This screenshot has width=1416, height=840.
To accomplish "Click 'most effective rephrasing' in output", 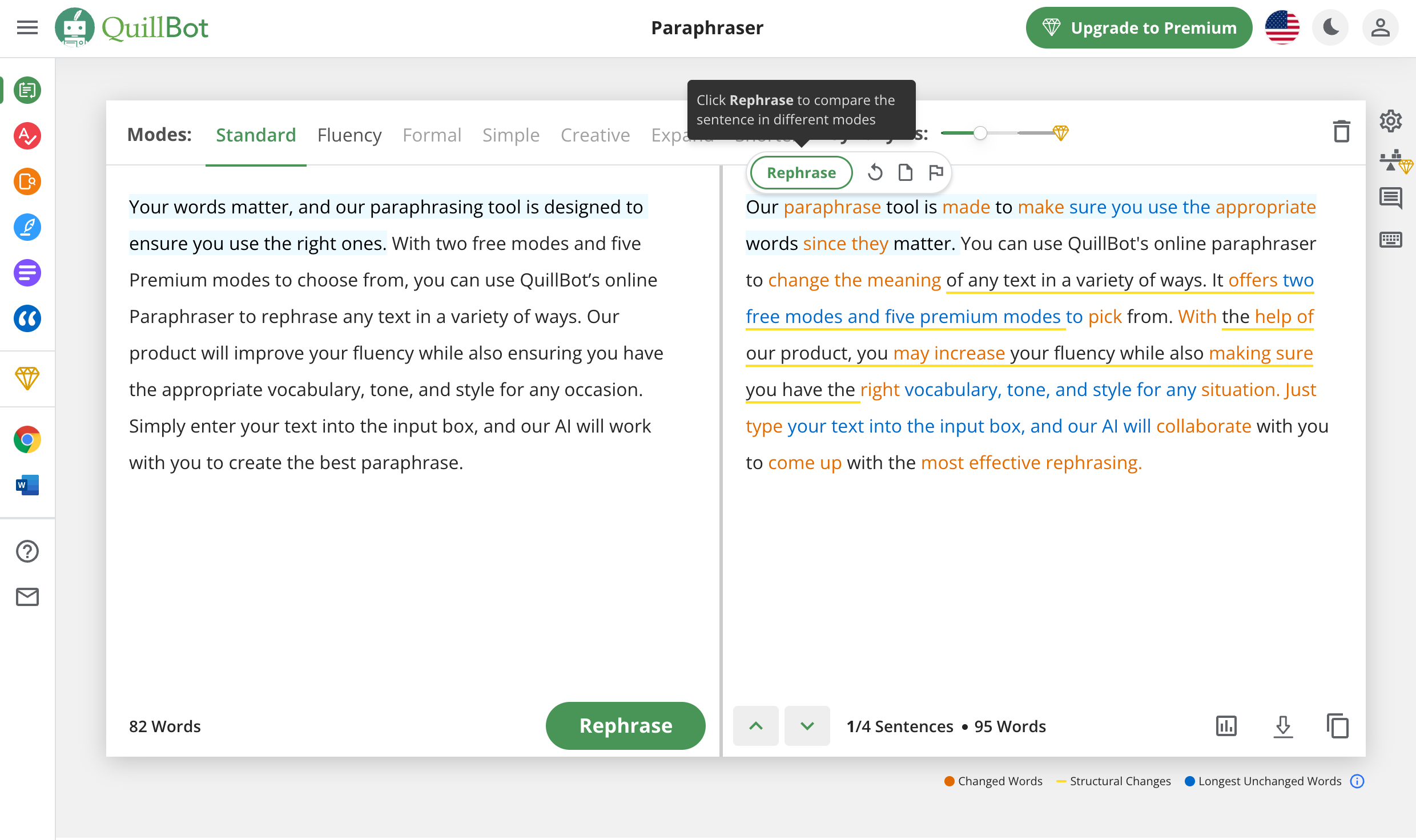I will tap(1031, 462).
